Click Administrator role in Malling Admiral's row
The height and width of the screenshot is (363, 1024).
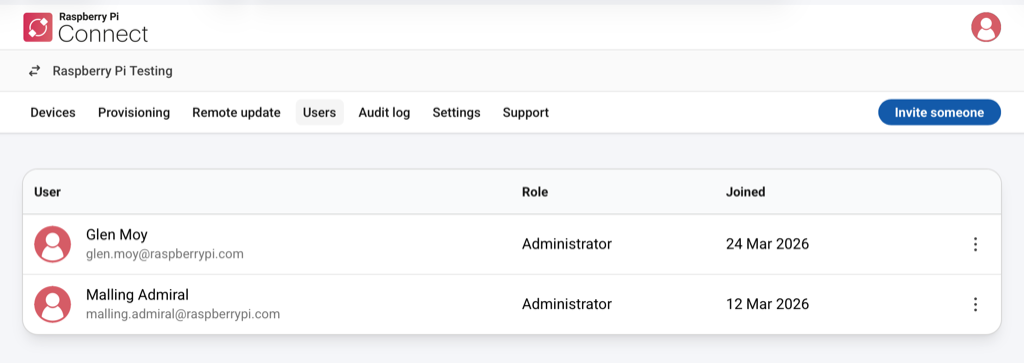click(567, 304)
